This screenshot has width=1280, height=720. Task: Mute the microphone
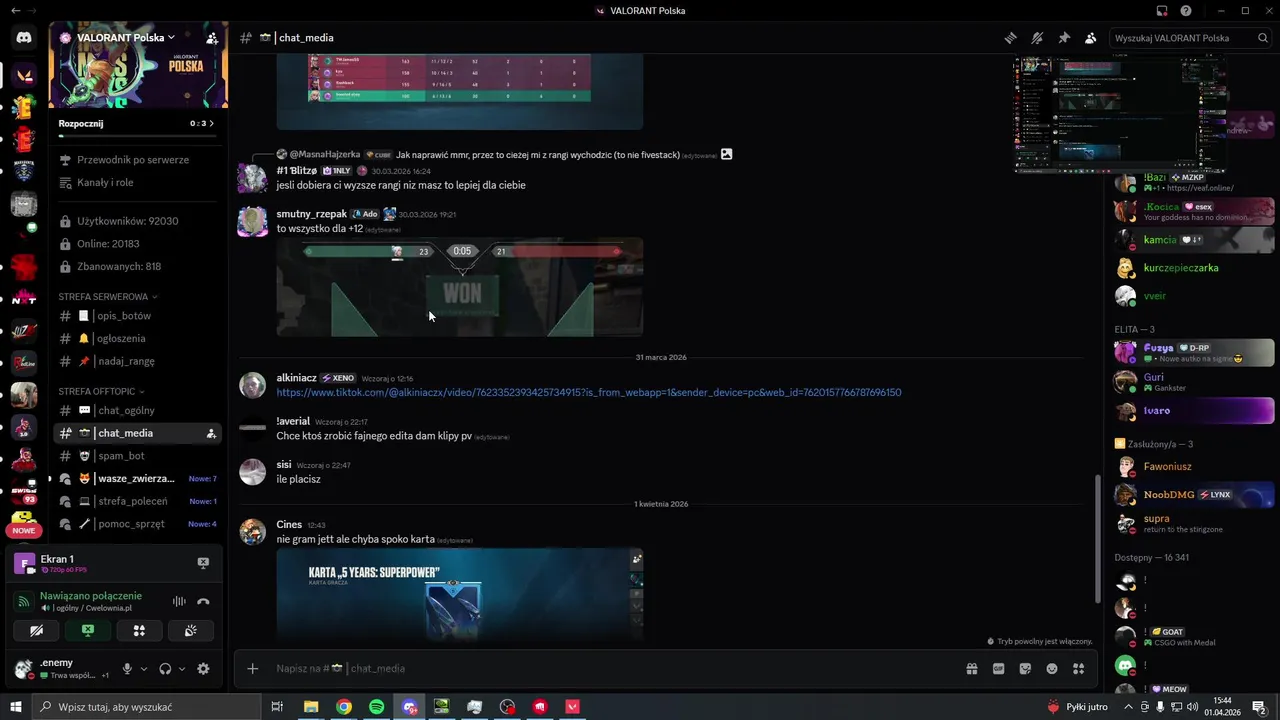pos(127,669)
